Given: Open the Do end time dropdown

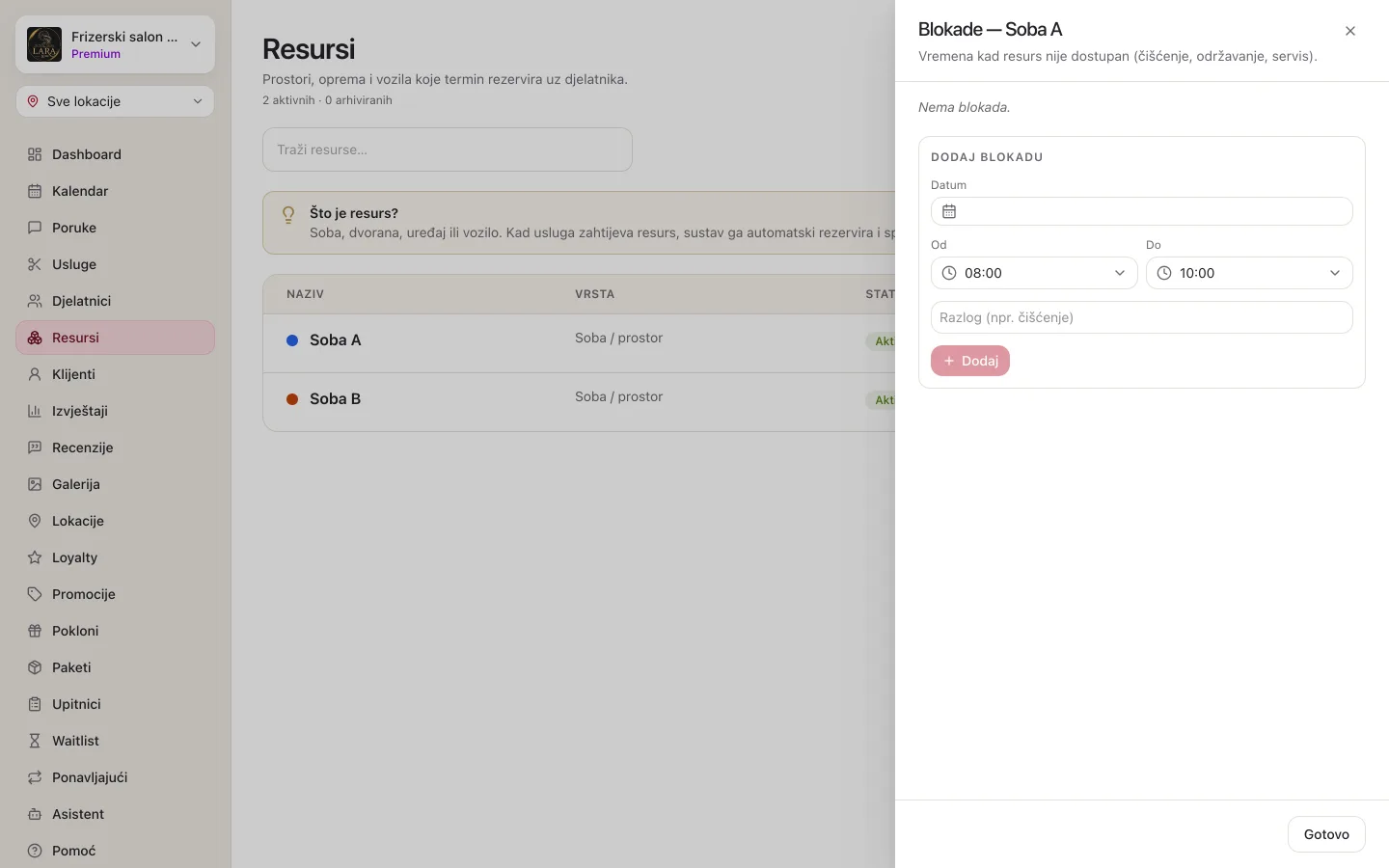Looking at the screenshot, I should (1249, 273).
